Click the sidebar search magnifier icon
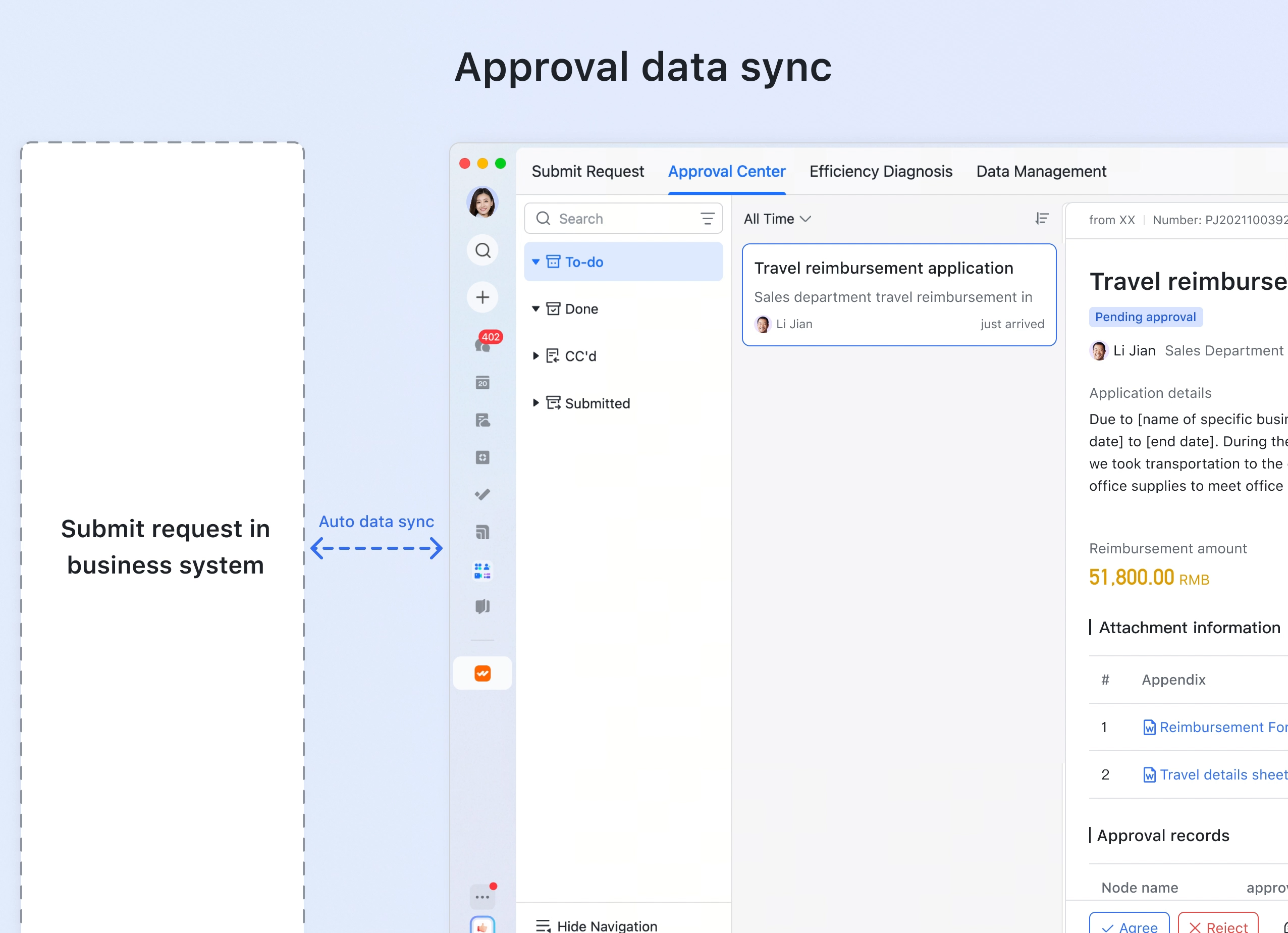The image size is (1288, 933). [x=482, y=250]
